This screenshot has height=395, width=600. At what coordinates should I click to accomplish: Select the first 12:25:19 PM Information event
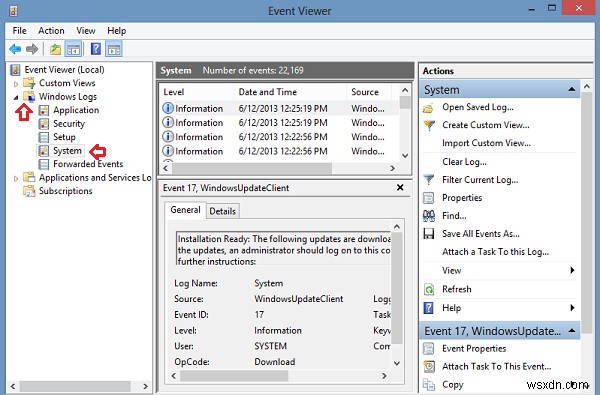279,109
